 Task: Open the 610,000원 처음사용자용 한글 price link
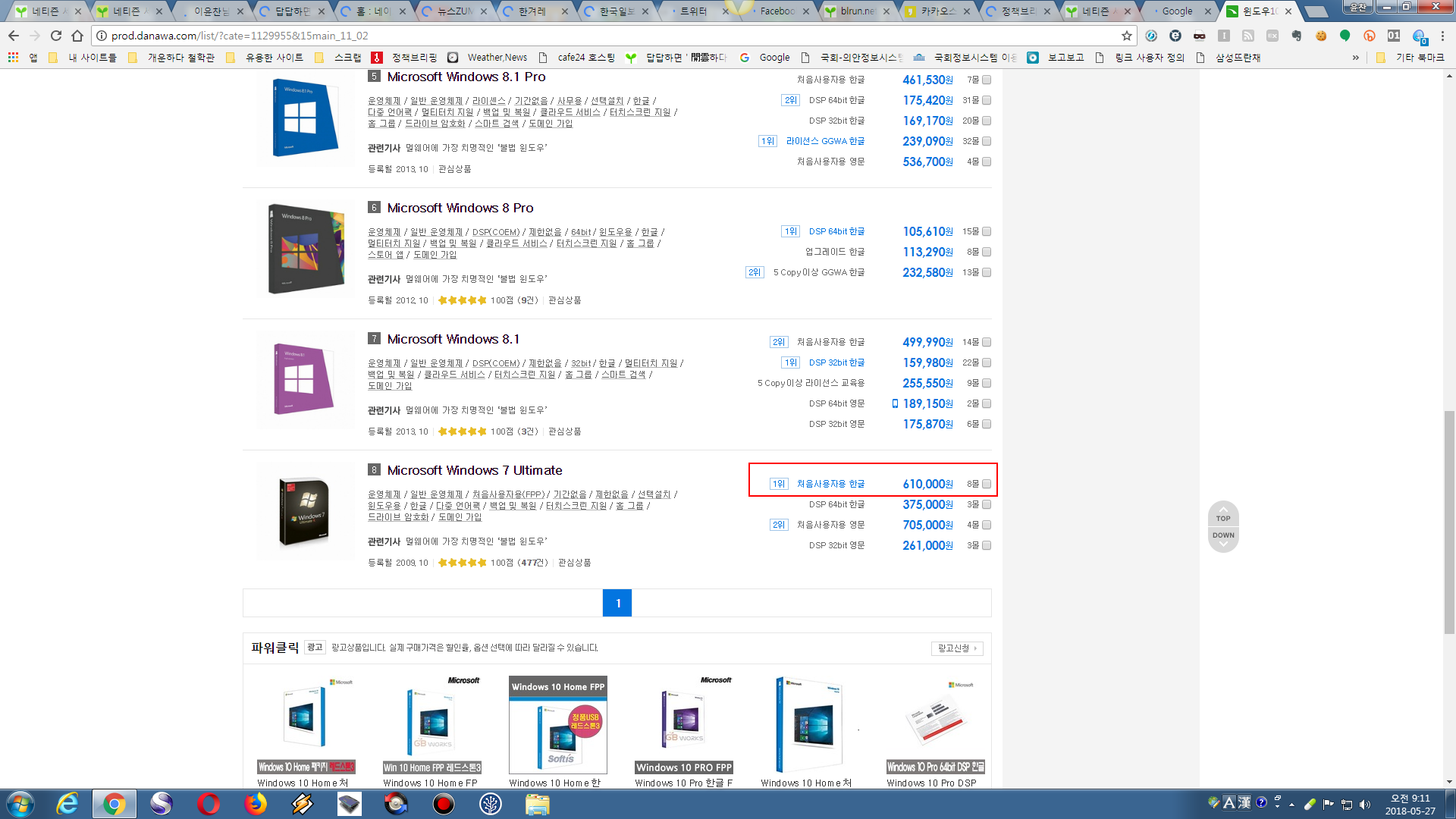tap(927, 484)
